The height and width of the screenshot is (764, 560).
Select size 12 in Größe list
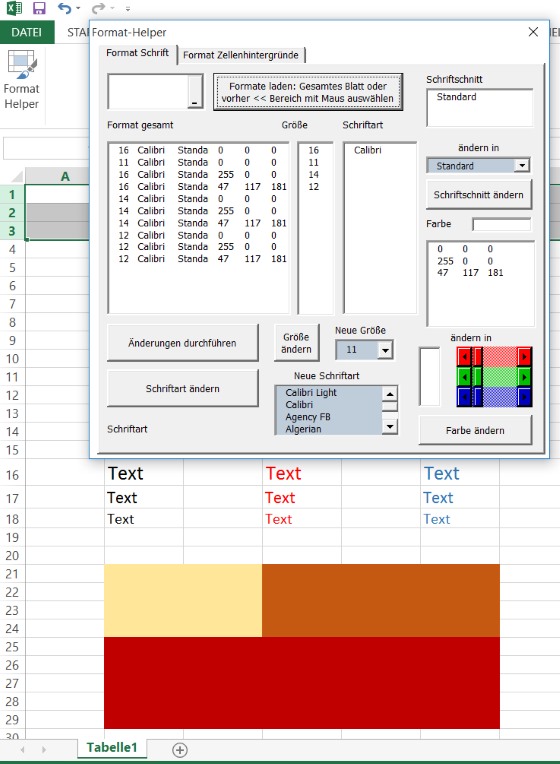pyautogui.click(x=313, y=187)
